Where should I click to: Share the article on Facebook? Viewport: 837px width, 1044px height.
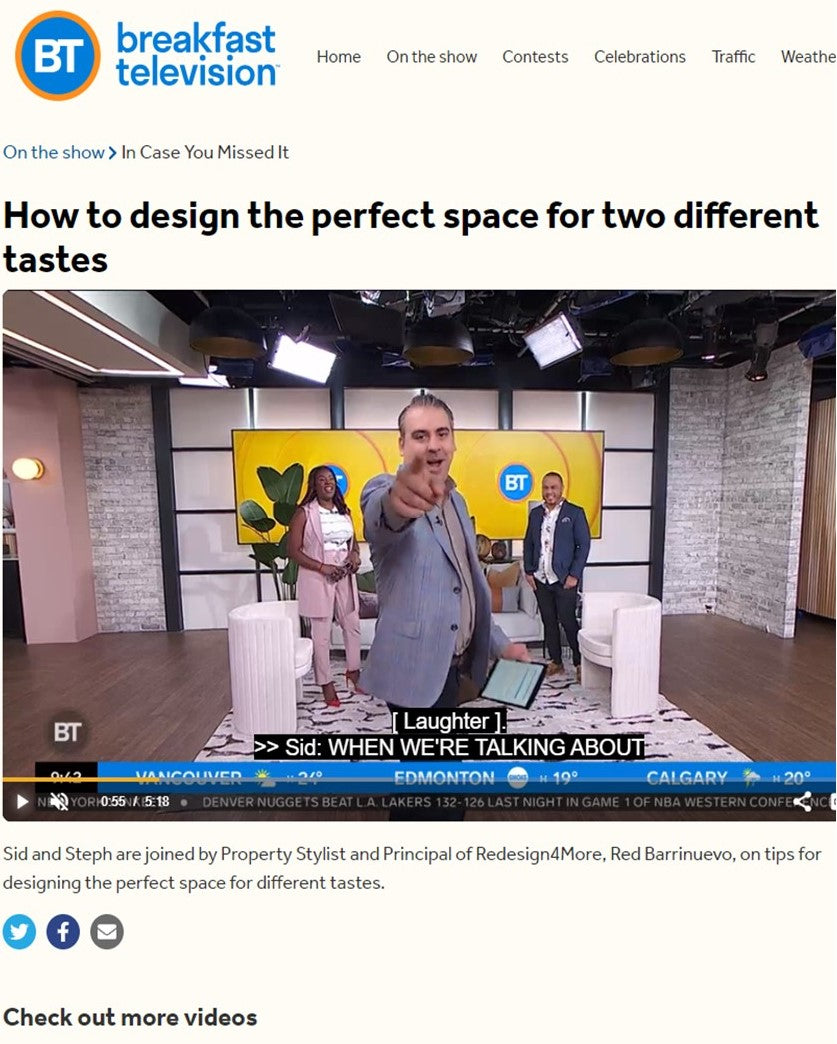tap(63, 931)
